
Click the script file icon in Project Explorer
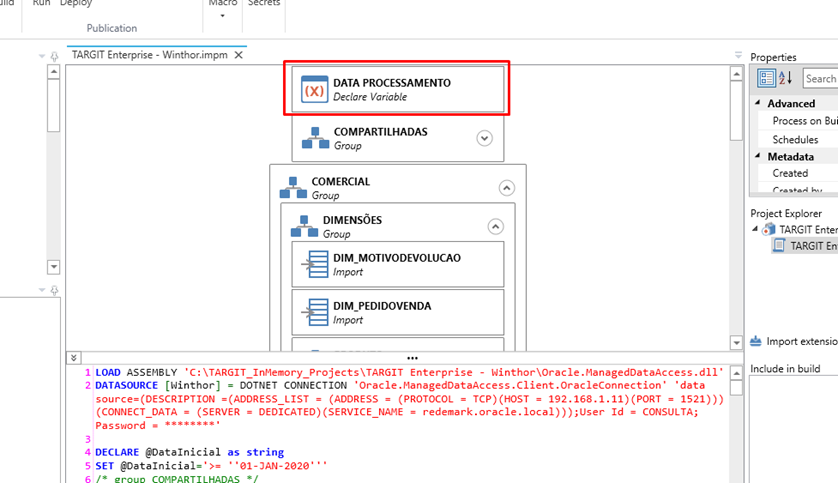pyautogui.click(x=779, y=246)
